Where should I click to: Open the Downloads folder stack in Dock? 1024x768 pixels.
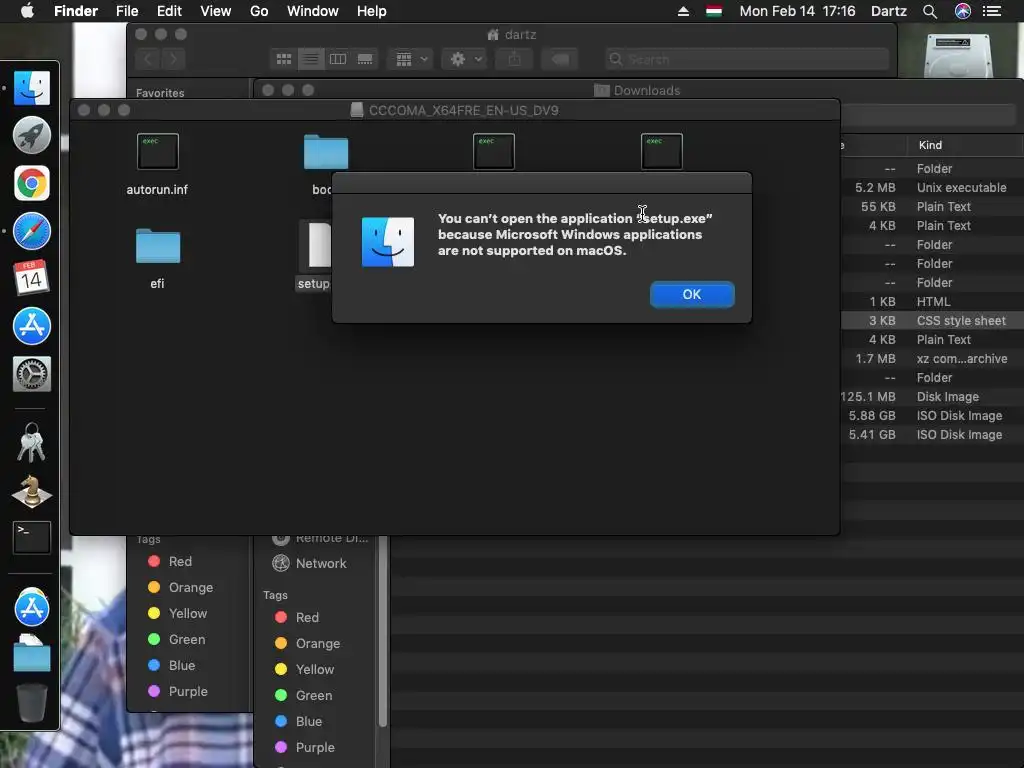31,653
